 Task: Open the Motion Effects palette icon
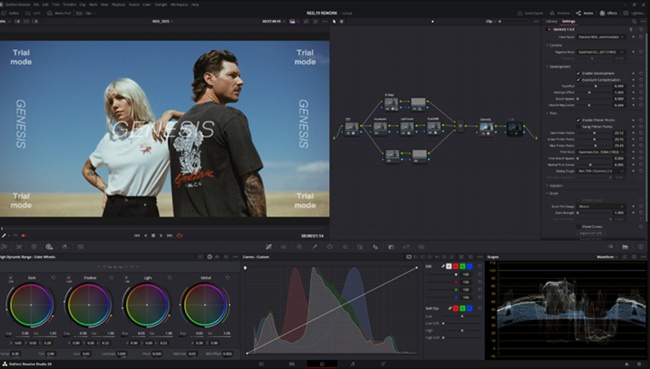80,247
